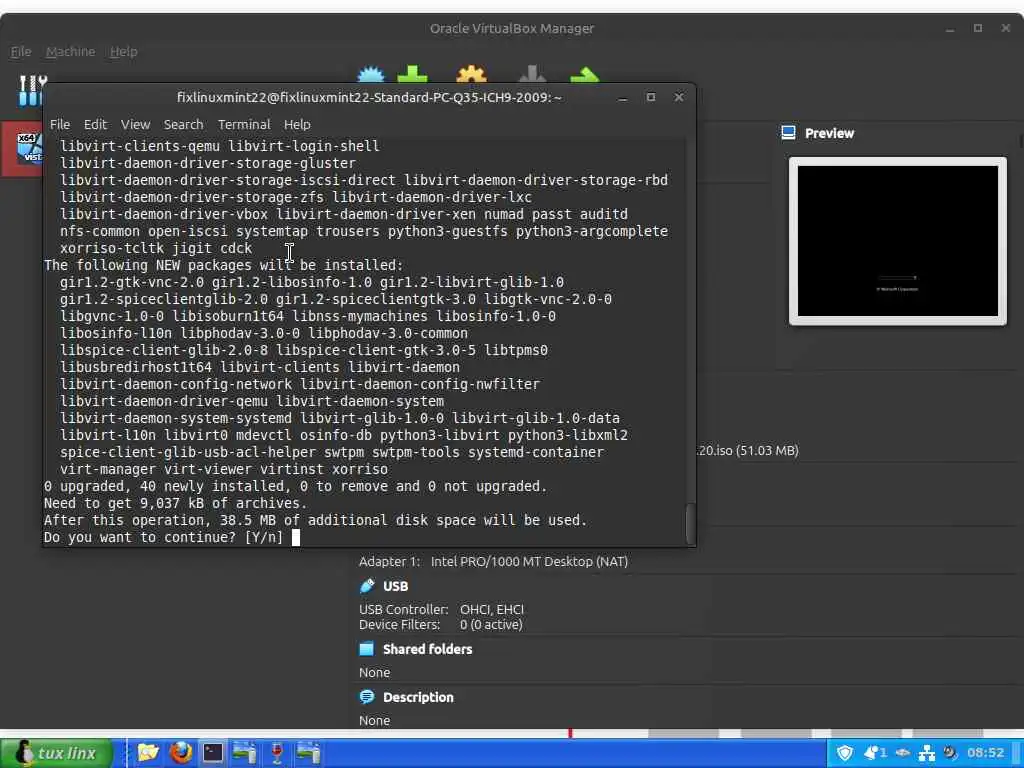Screen dimensions: 1024x768
Task: Click the 'libvirt-daemon-driver-storage-gluster' line
Action: (208, 163)
